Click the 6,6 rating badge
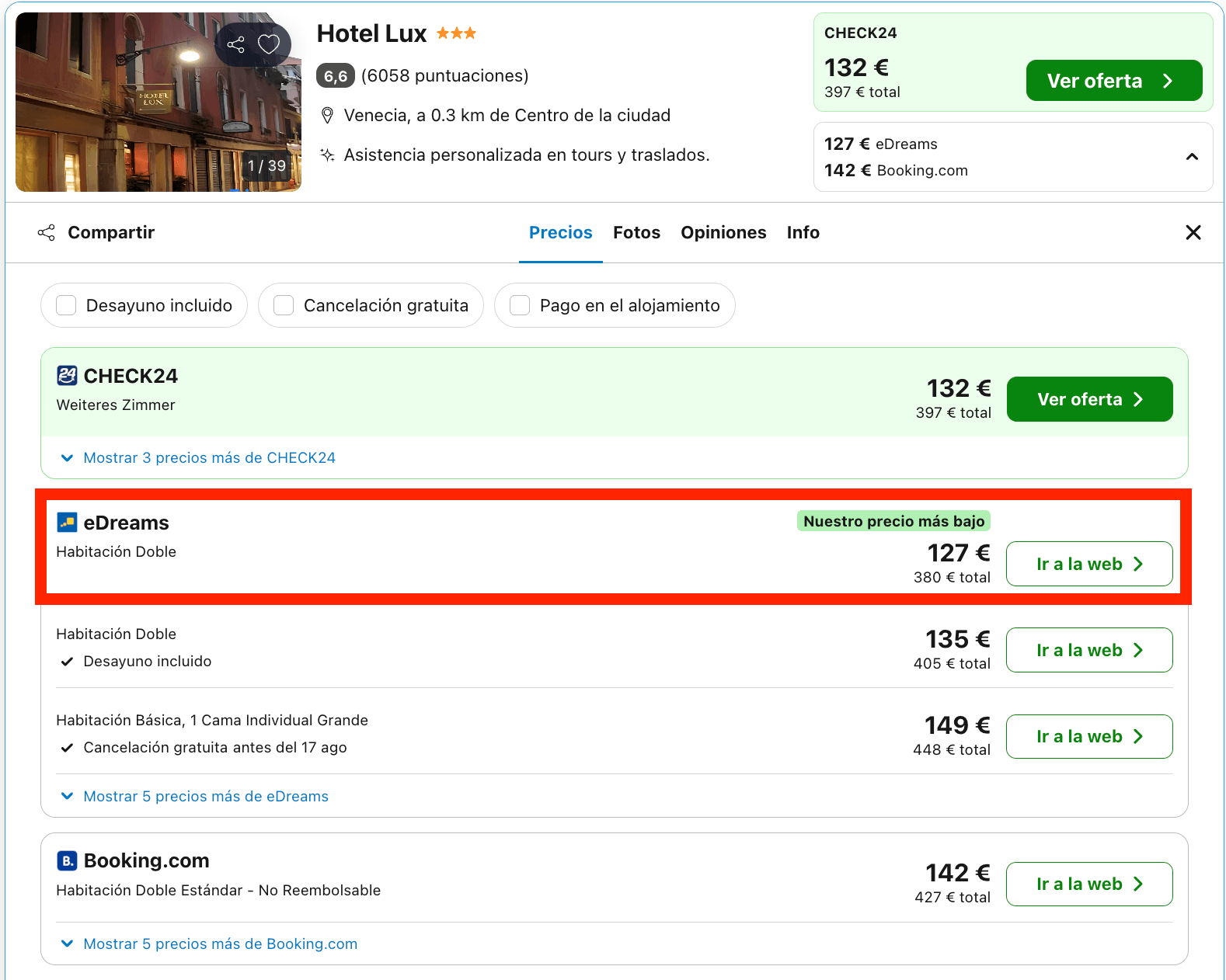 tap(336, 76)
